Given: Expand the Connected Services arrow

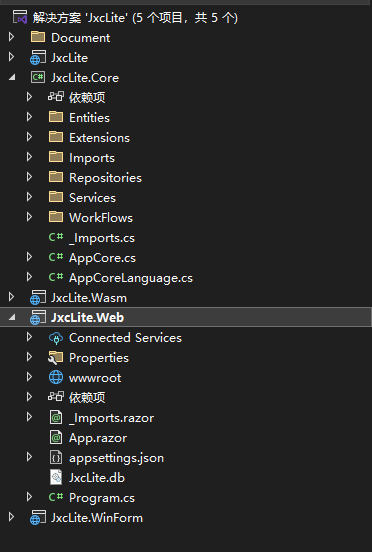Looking at the screenshot, I should 30,337.
